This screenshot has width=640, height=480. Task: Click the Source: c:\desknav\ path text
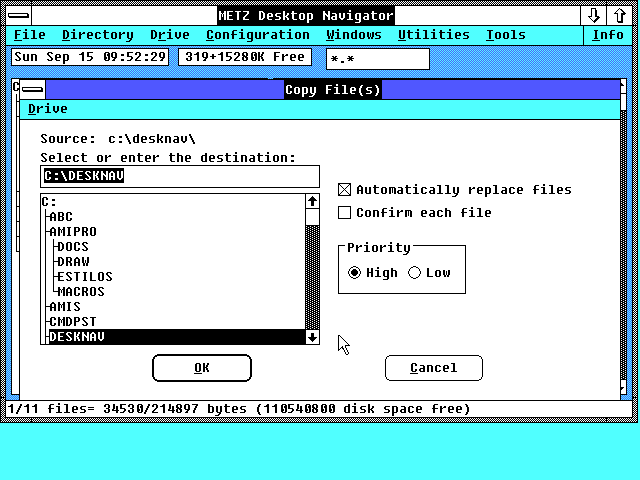coord(118,139)
